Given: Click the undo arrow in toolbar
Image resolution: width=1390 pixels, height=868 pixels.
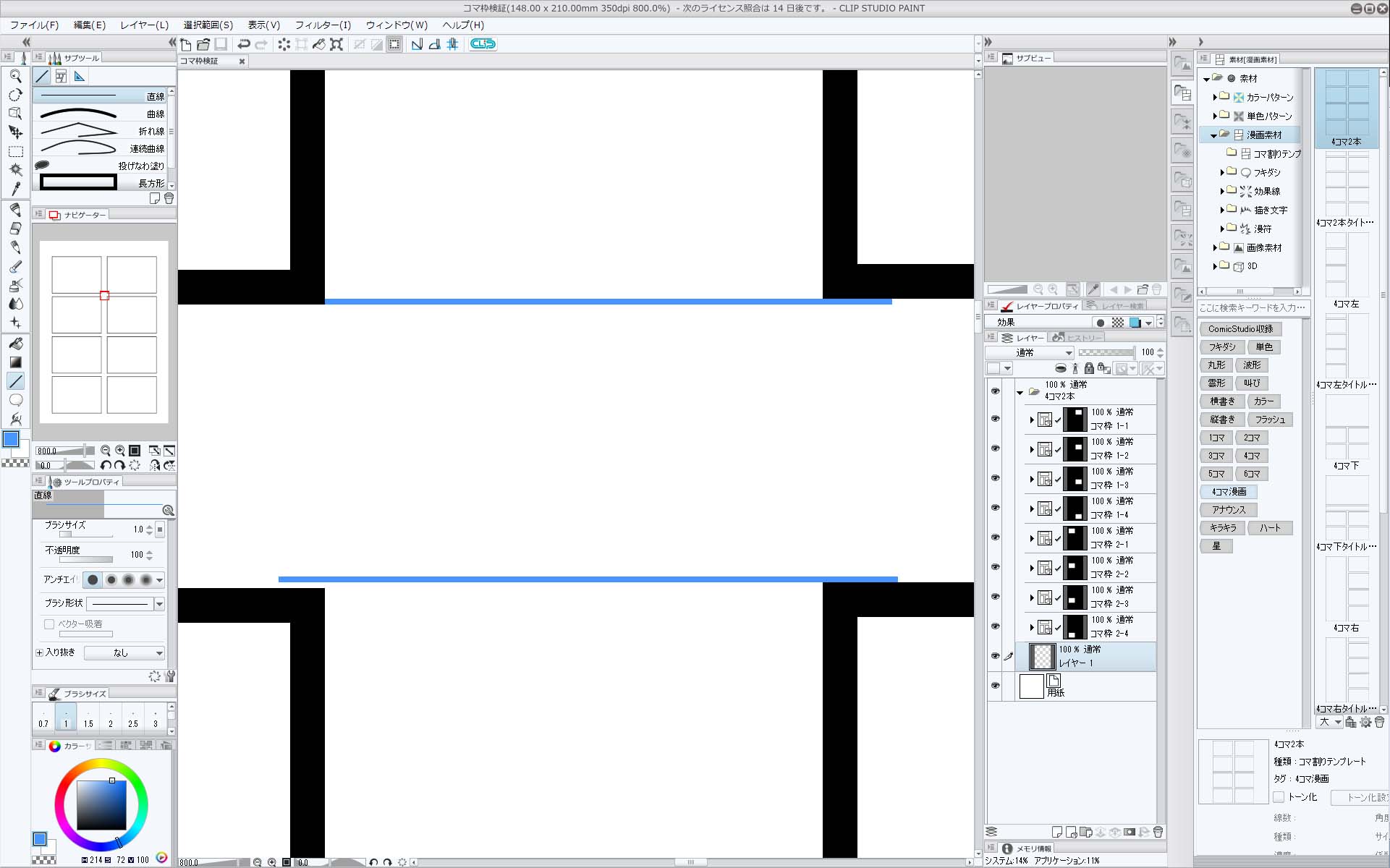Looking at the screenshot, I should tap(244, 44).
